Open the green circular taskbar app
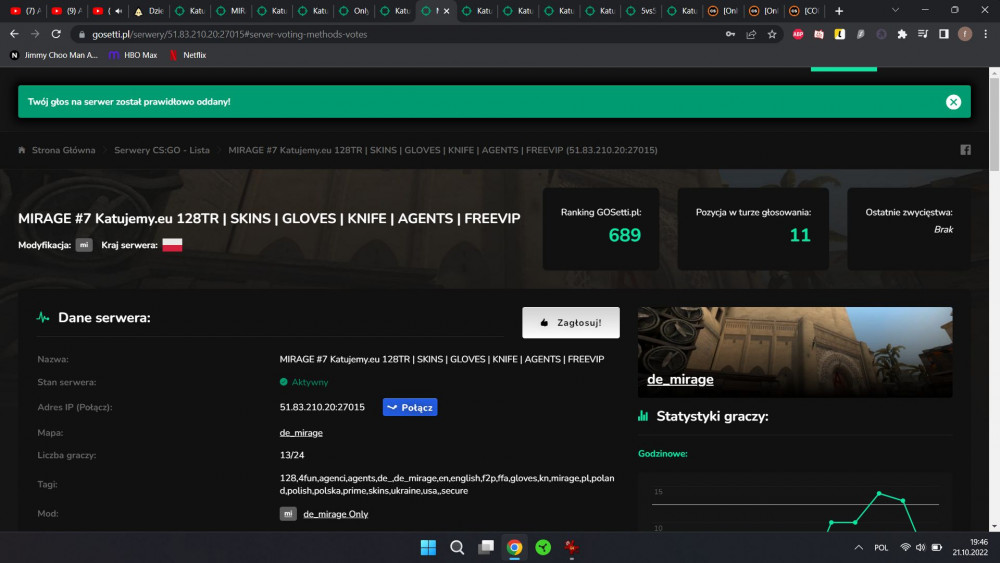 543,548
